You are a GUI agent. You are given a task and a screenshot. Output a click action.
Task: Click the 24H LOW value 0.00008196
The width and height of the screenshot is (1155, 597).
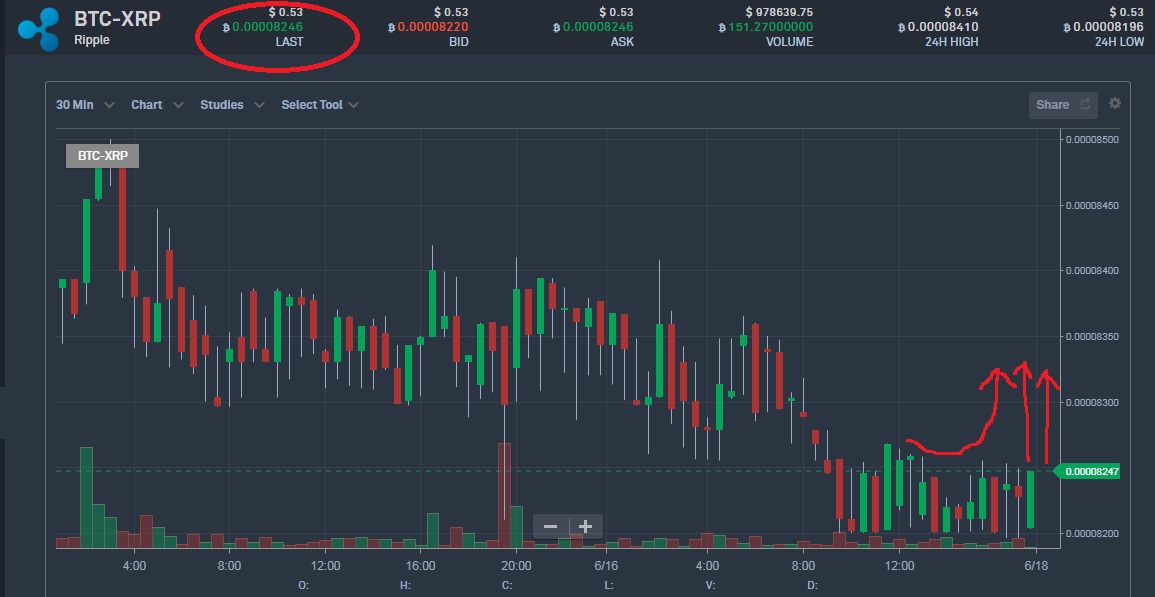tap(1103, 27)
